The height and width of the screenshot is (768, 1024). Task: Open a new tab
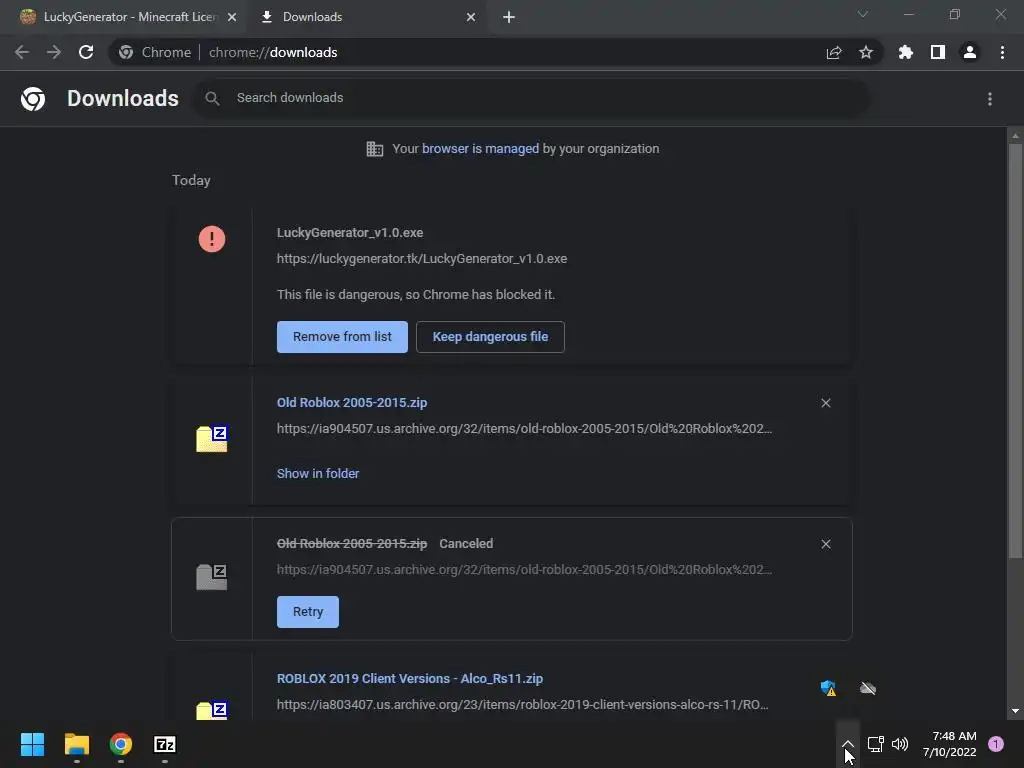[x=509, y=17]
